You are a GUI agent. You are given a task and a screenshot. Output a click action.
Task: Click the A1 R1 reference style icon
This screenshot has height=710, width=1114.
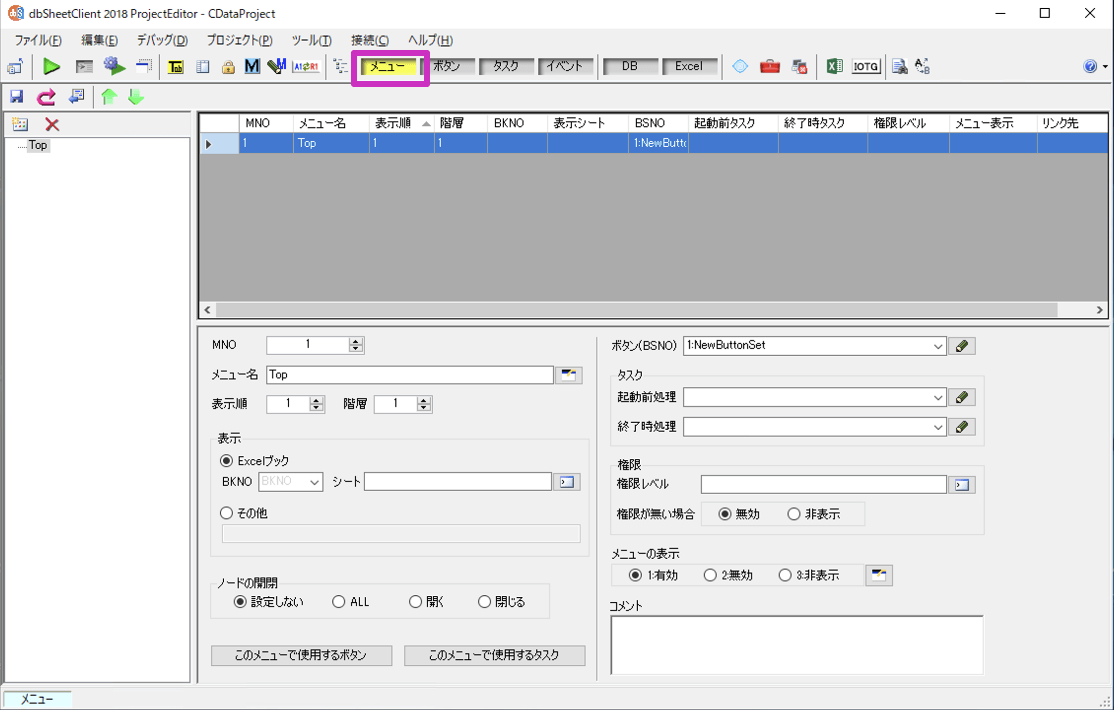tap(305, 67)
